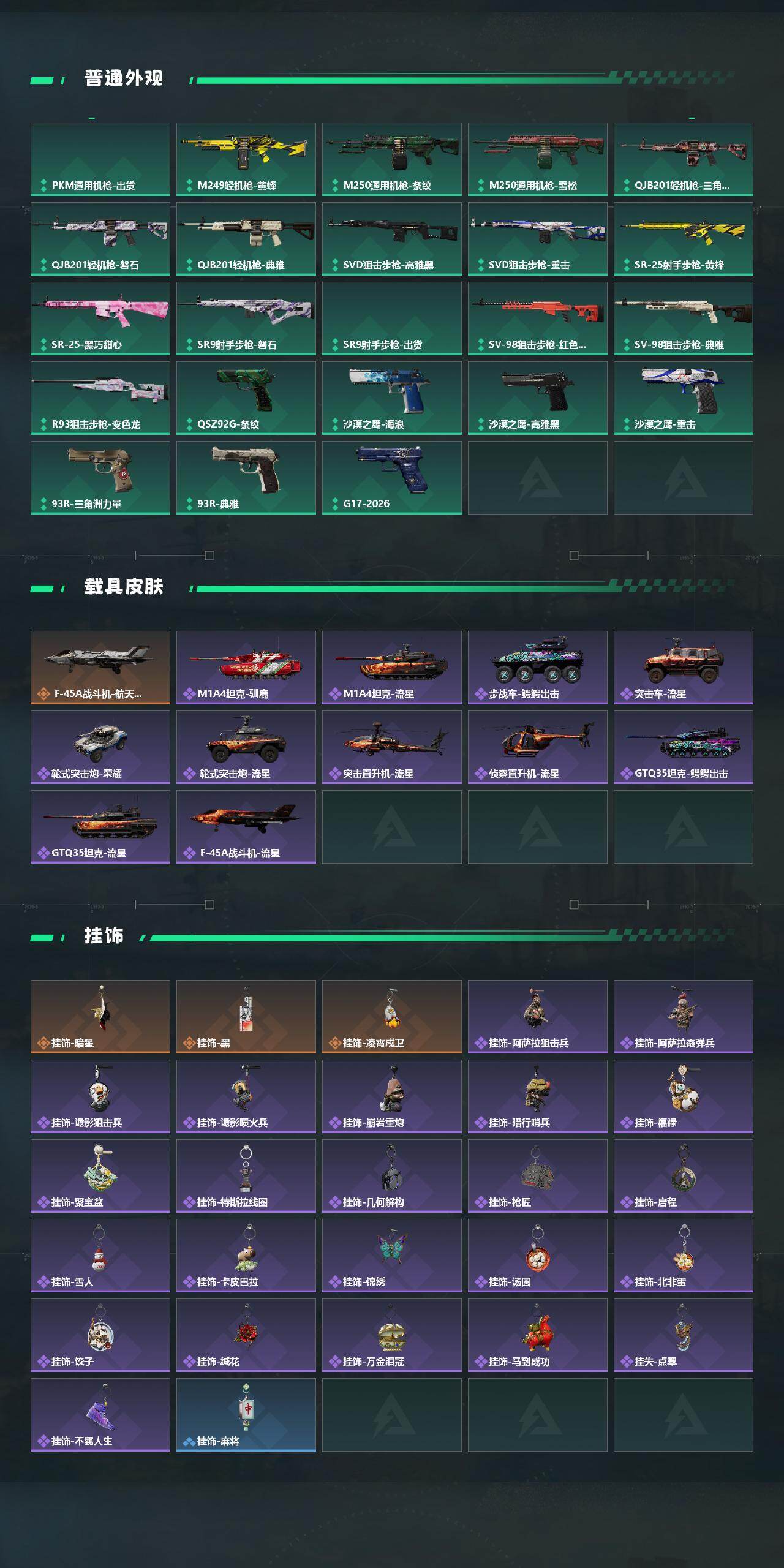Select the M1A4坦克-驯鹿 tank skin
The image size is (784, 1568).
pyautogui.click(x=246, y=668)
